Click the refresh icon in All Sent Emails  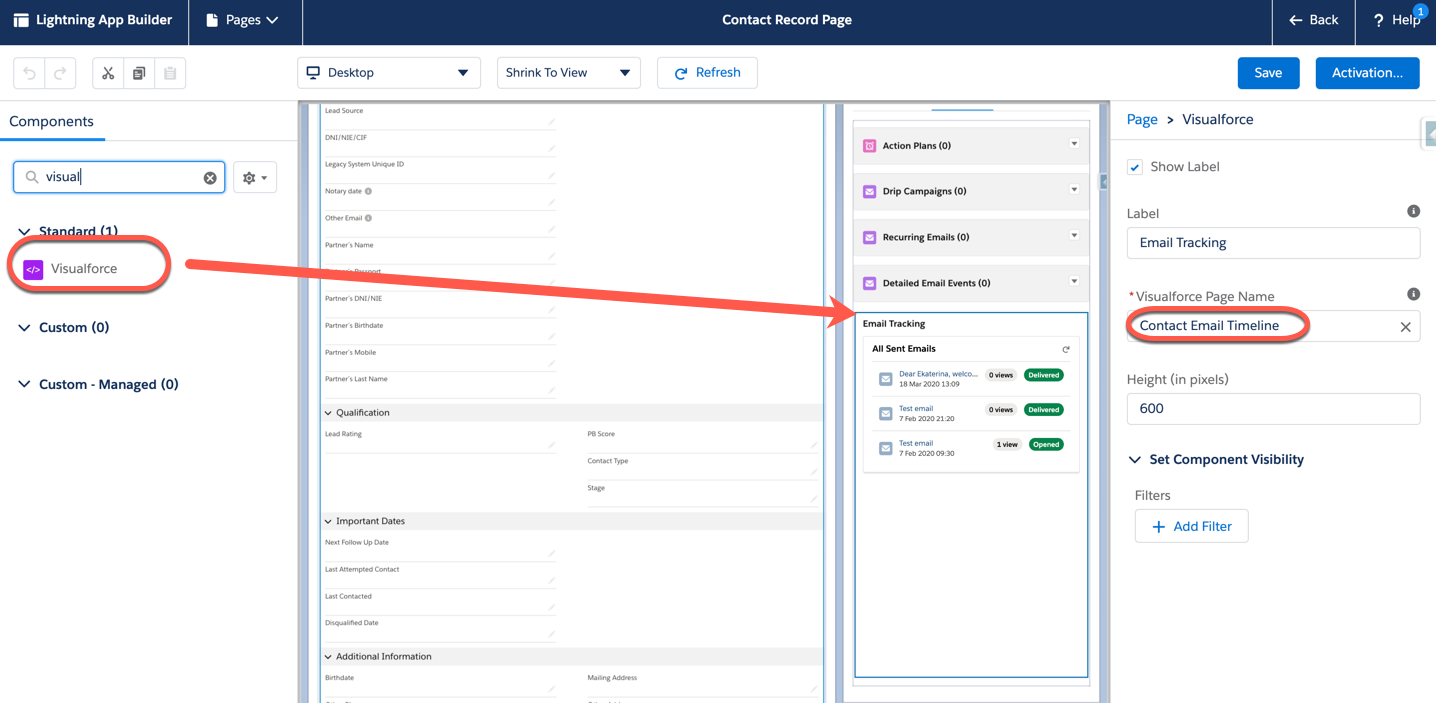(x=1065, y=349)
